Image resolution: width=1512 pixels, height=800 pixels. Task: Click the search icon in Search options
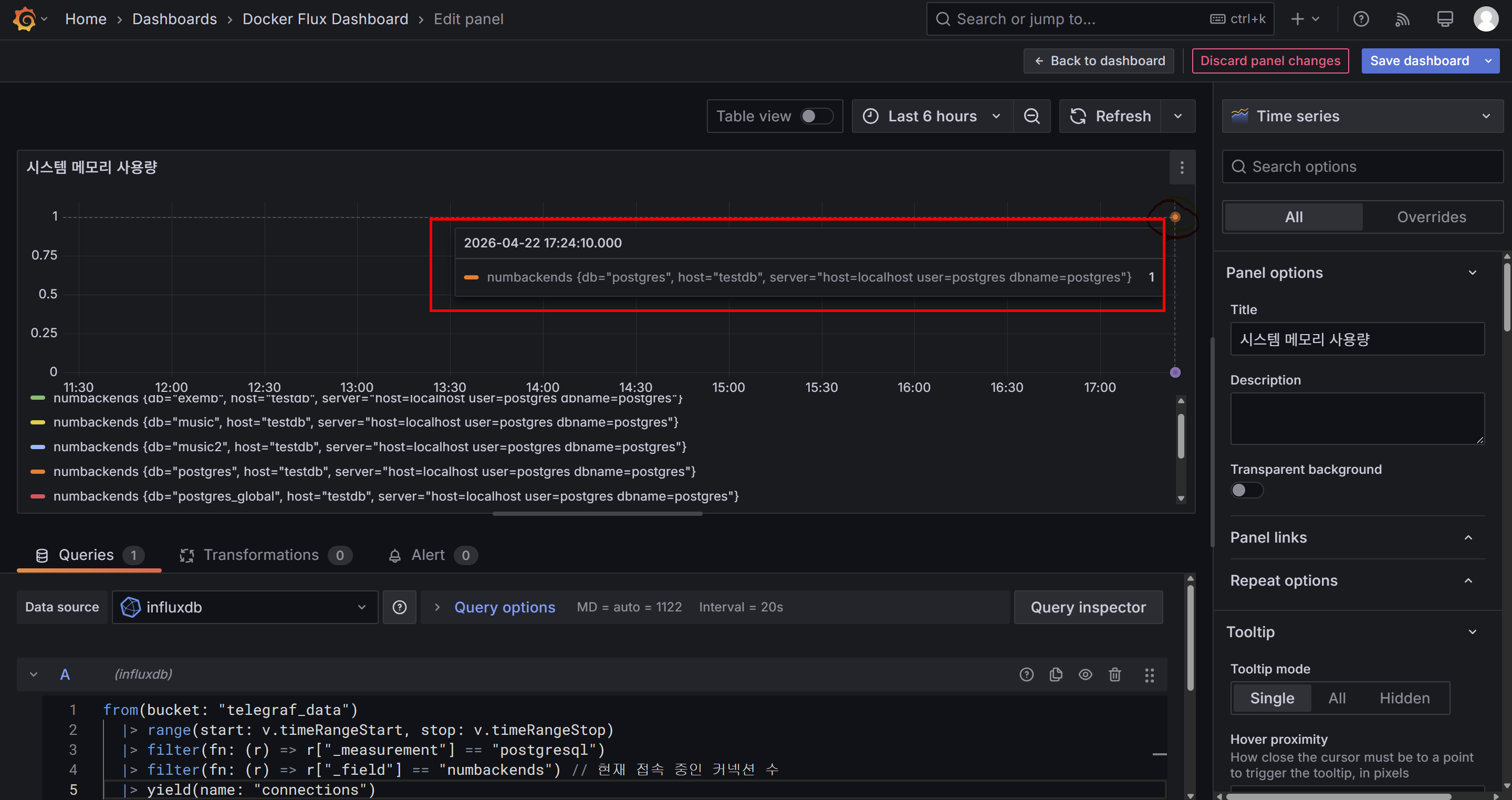click(1238, 167)
